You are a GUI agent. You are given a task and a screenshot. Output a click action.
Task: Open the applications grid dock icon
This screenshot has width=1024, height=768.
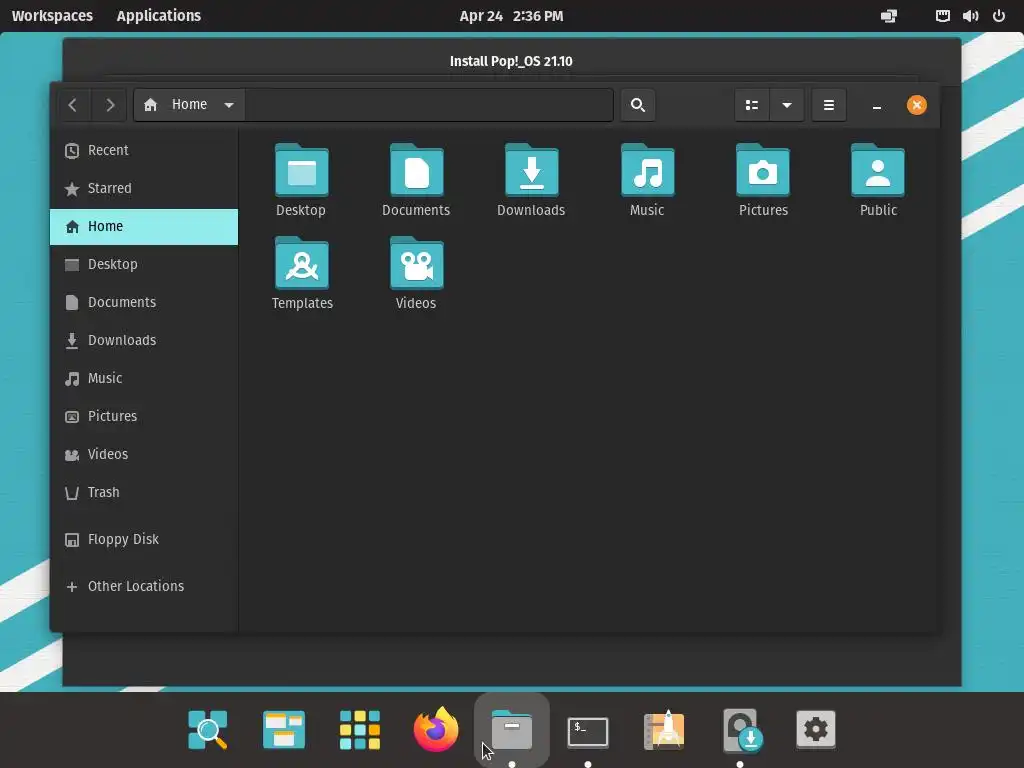pos(360,729)
